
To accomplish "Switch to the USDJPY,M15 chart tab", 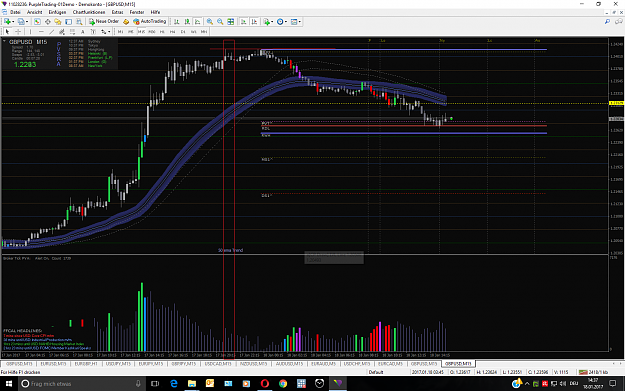I will click(118, 364).
